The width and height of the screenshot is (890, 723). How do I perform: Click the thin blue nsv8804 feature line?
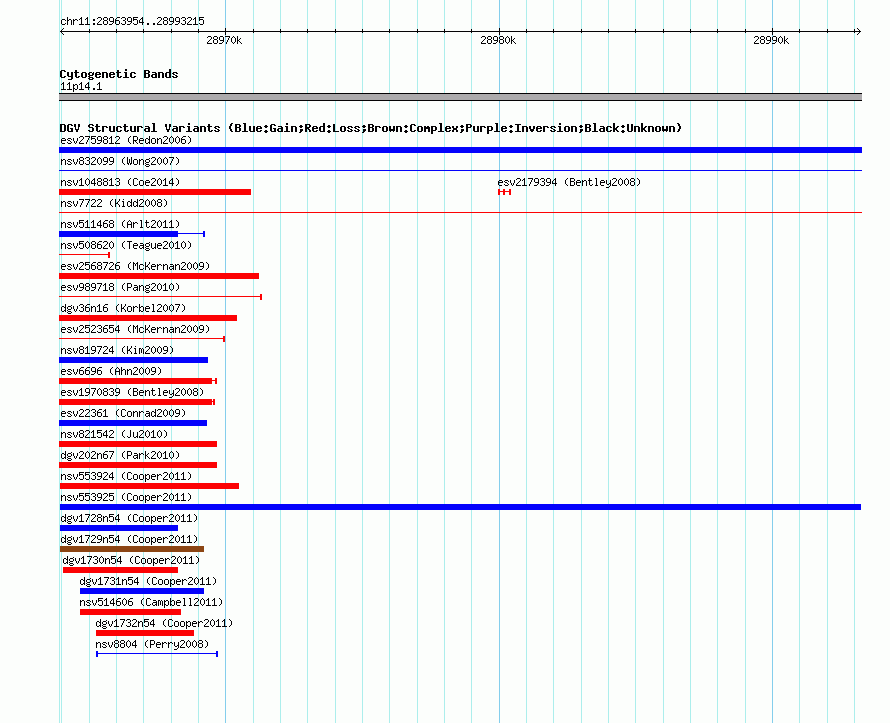click(x=157, y=654)
